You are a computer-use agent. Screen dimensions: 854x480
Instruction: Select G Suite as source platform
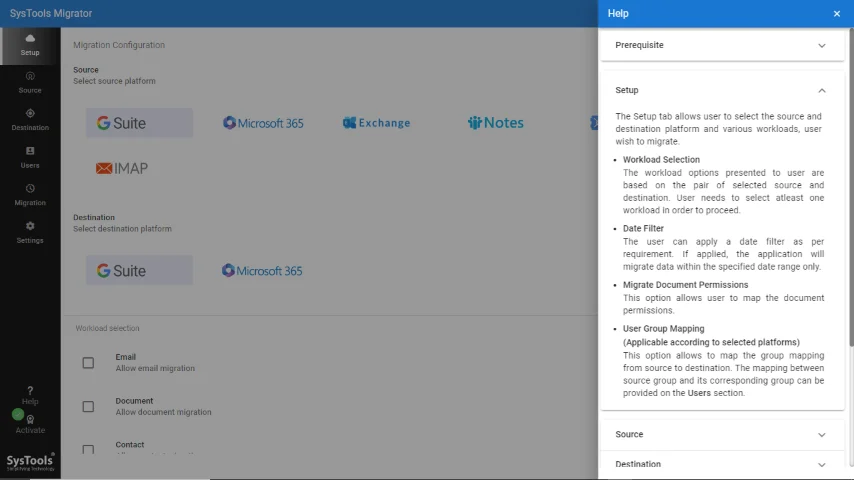139,123
